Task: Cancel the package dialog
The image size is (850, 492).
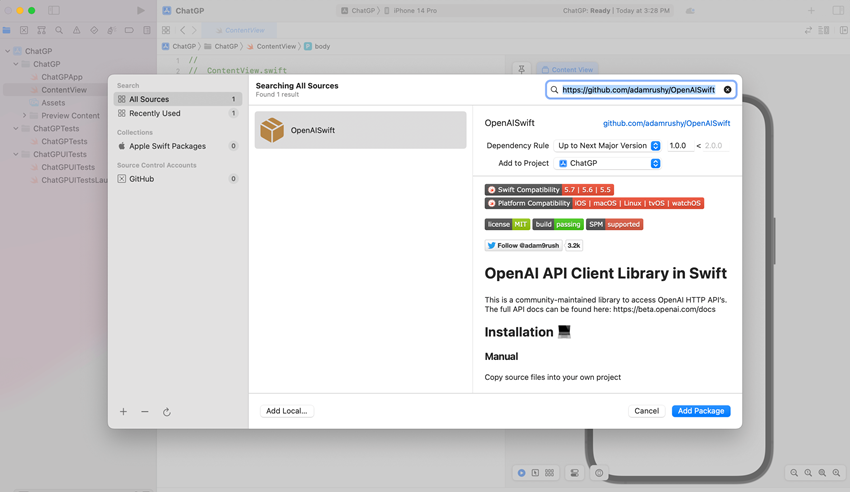Action: [646, 411]
